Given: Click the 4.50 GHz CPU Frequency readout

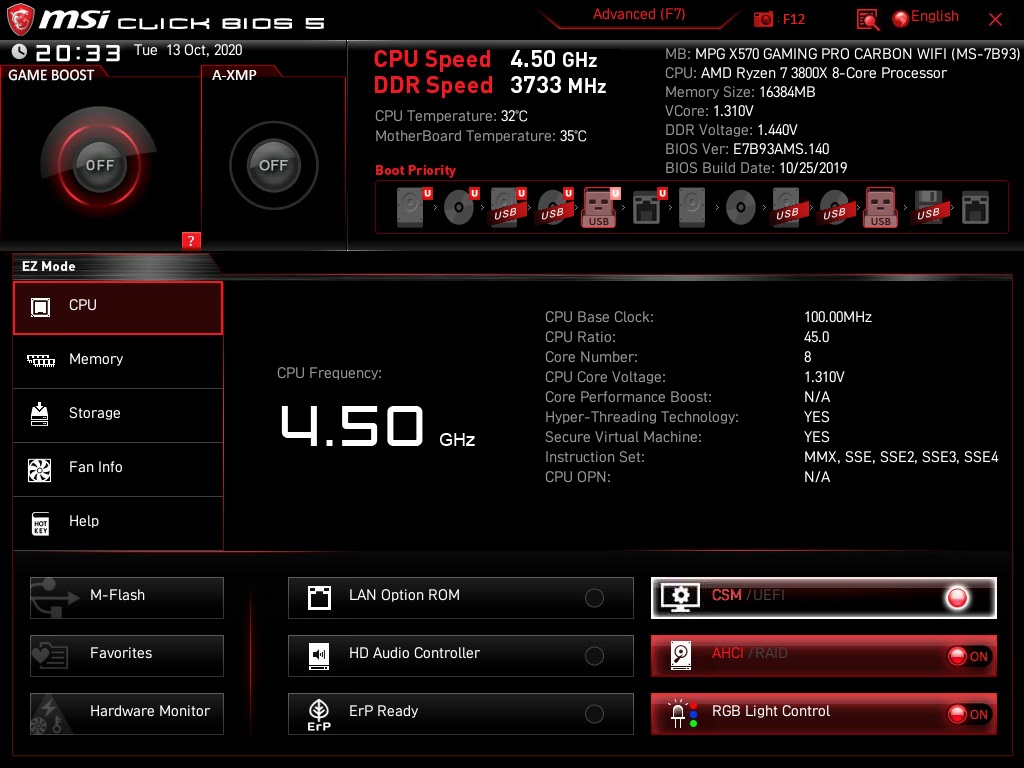Looking at the screenshot, I should pyautogui.click(x=377, y=426).
